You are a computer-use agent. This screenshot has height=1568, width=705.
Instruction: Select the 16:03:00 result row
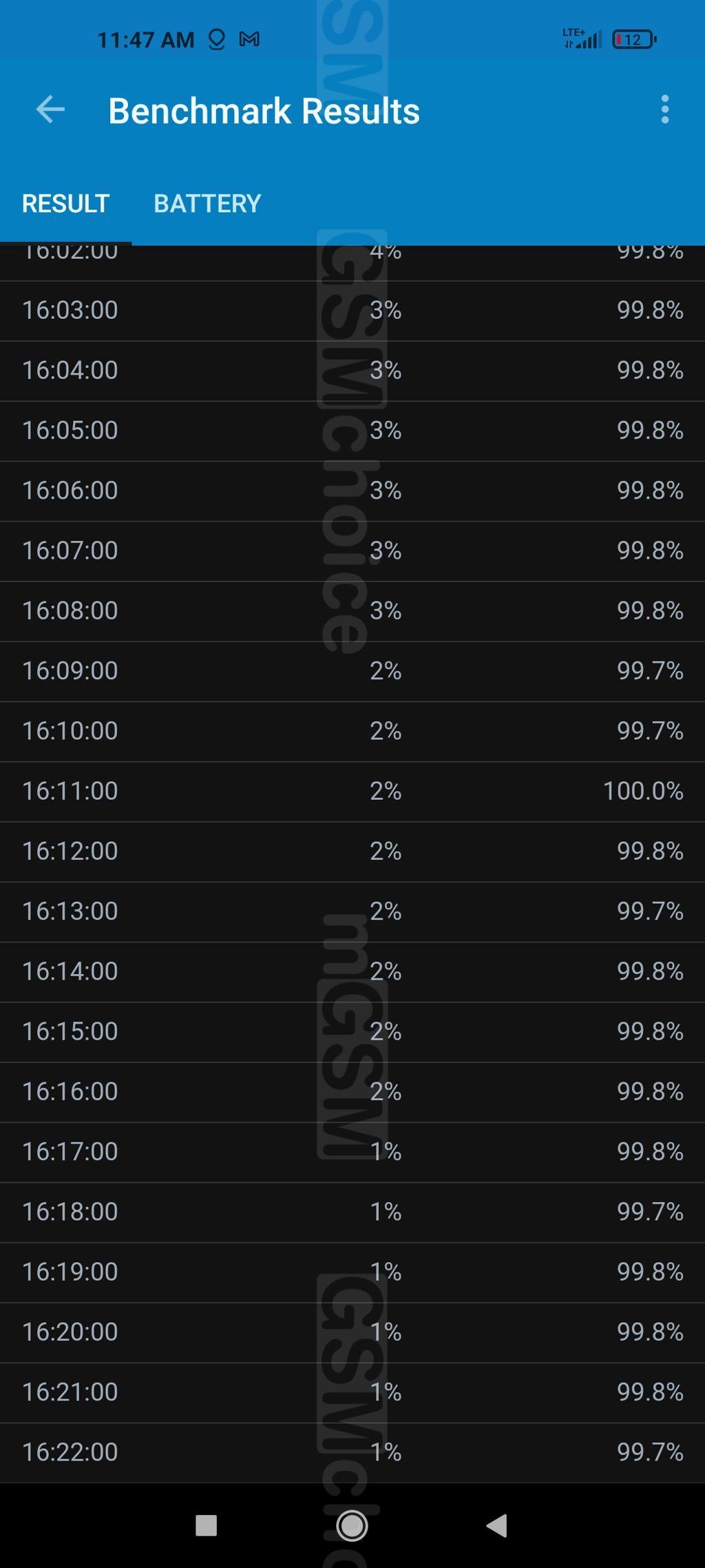coord(352,310)
